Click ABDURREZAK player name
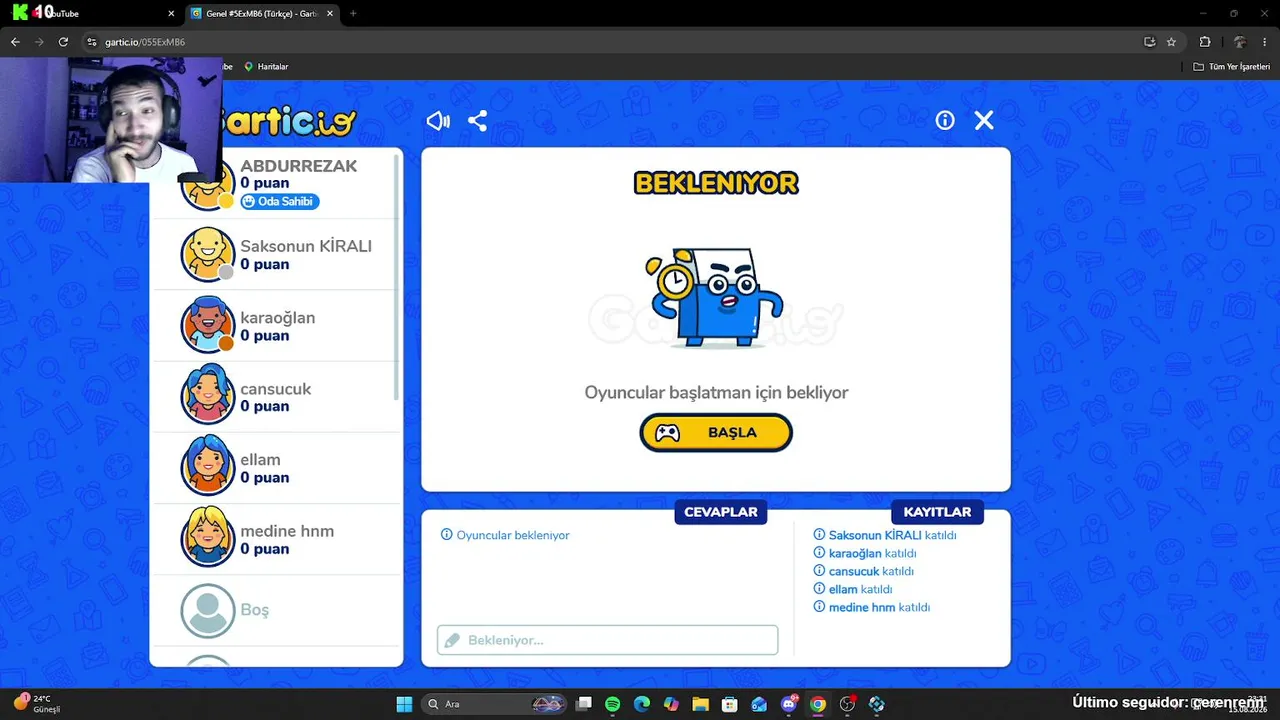 click(x=298, y=166)
